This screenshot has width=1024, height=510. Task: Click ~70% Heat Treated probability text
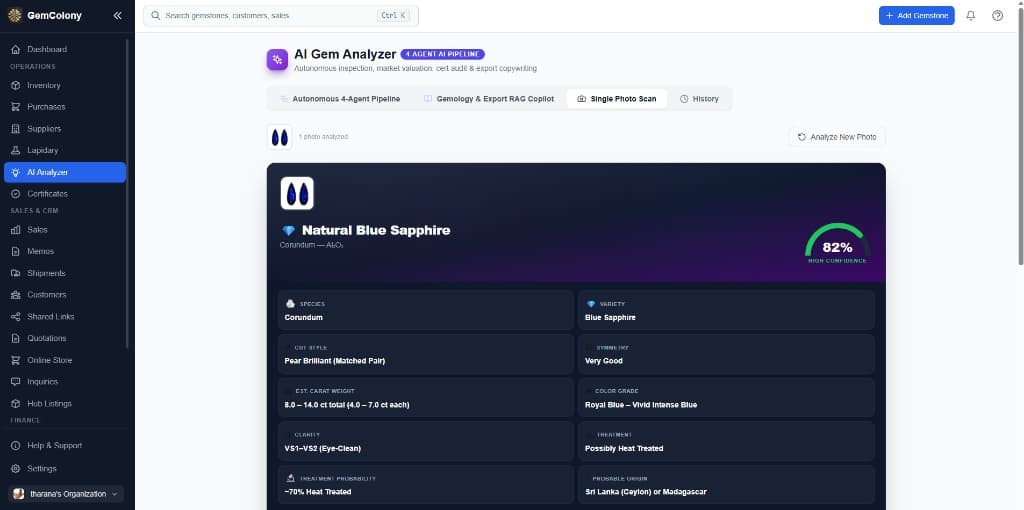tap(318, 492)
